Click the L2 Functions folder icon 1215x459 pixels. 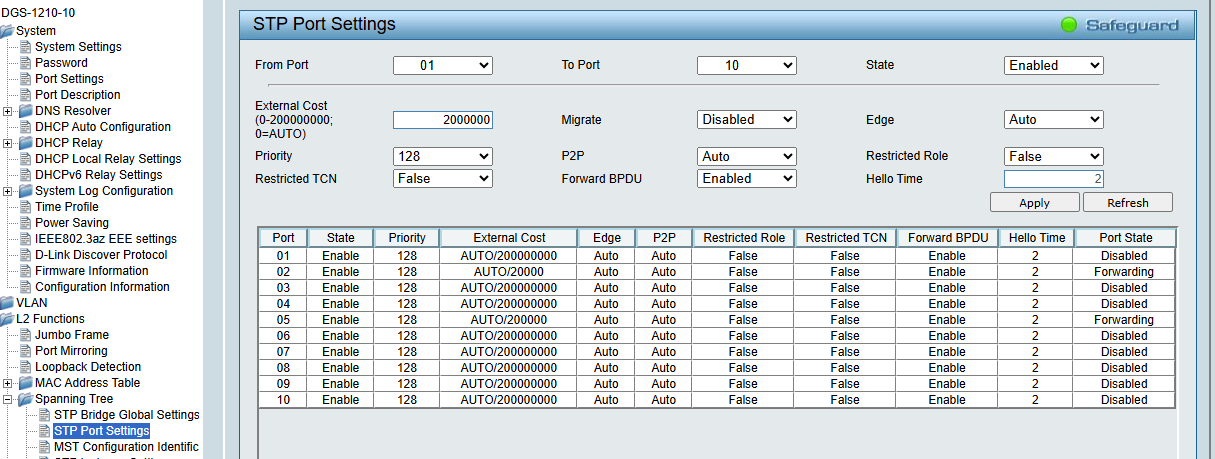click(7, 319)
